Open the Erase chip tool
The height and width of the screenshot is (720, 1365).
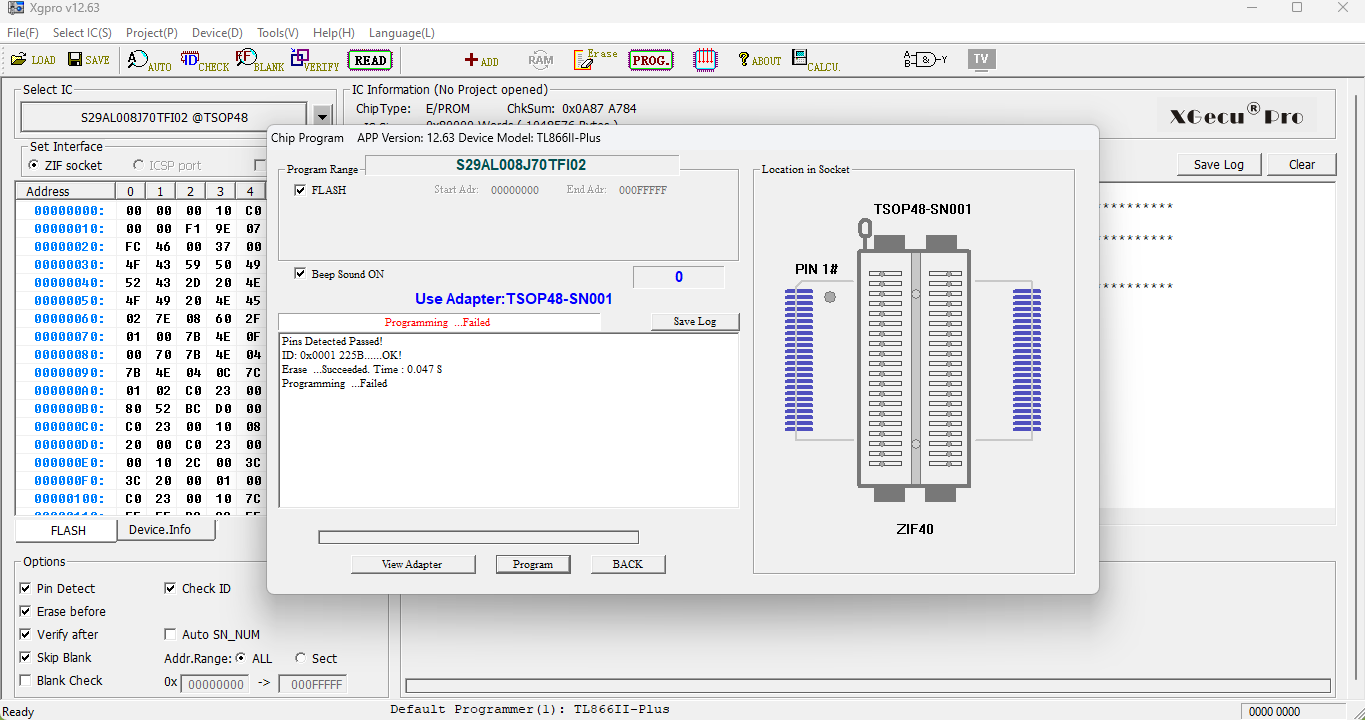(594, 59)
